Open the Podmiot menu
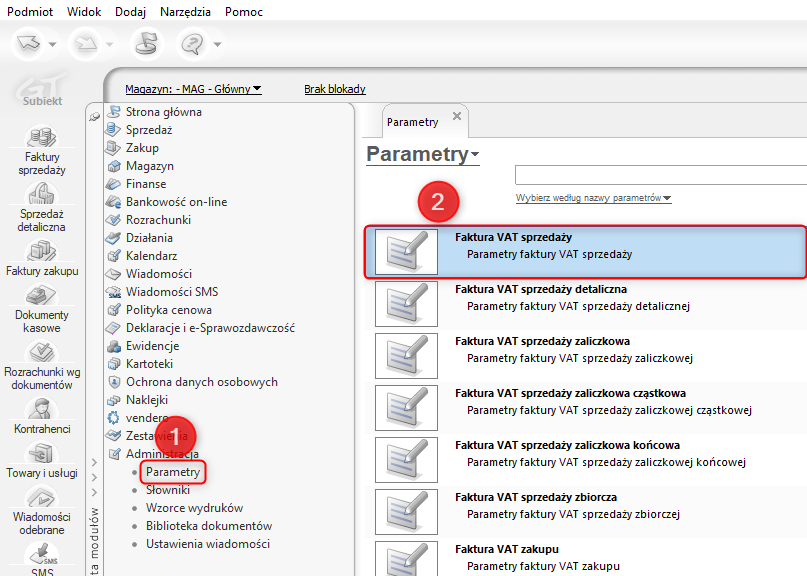 [30, 11]
